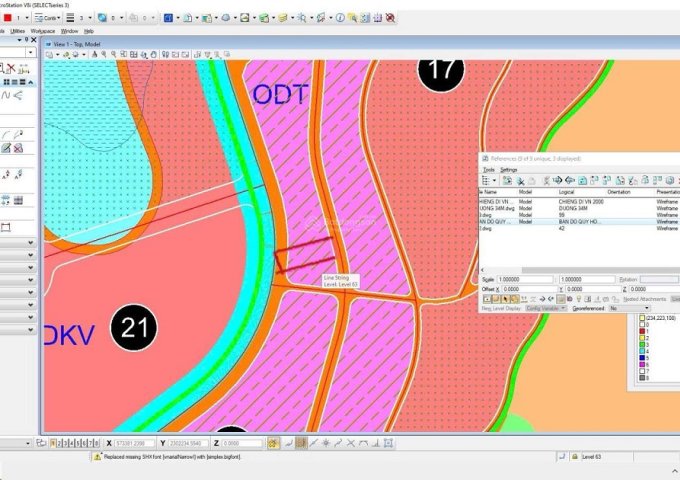Click the red active color swatch in Attributes toolbar
This screenshot has height=480, width=680.
[x=7, y=18]
